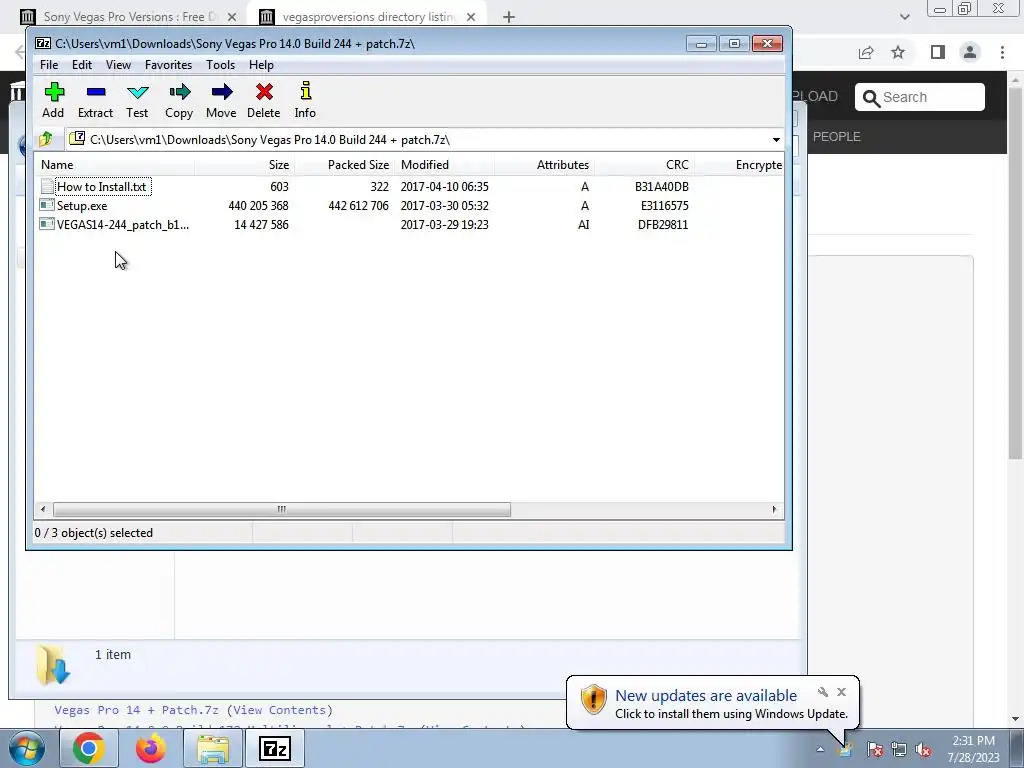Dismiss the Windows Update notification
Screen dimensions: 1024x768
841,692
